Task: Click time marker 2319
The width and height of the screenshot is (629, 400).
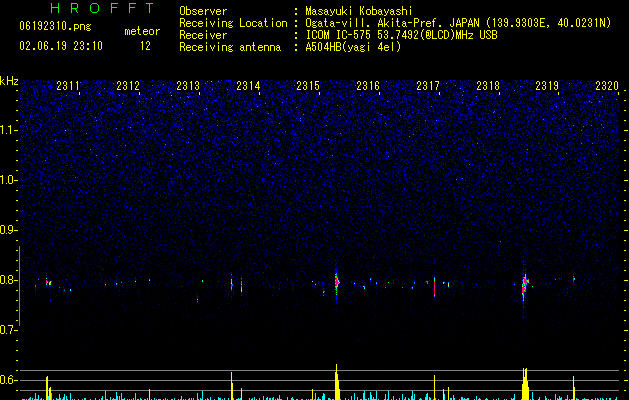Action: [x=547, y=86]
